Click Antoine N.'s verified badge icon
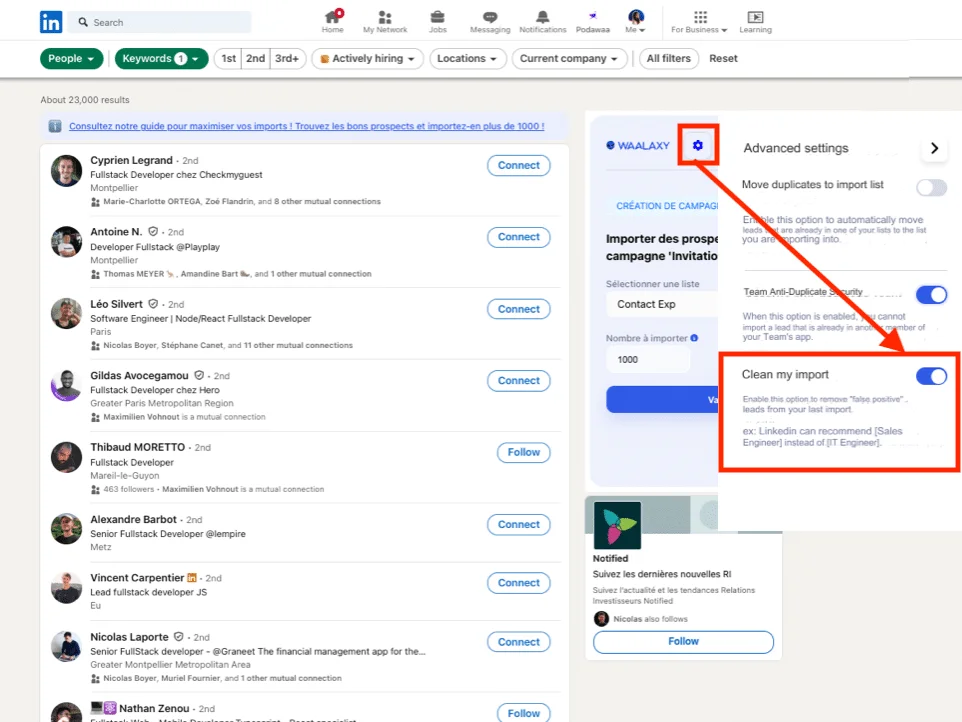This screenshot has width=962, height=722. tap(153, 232)
